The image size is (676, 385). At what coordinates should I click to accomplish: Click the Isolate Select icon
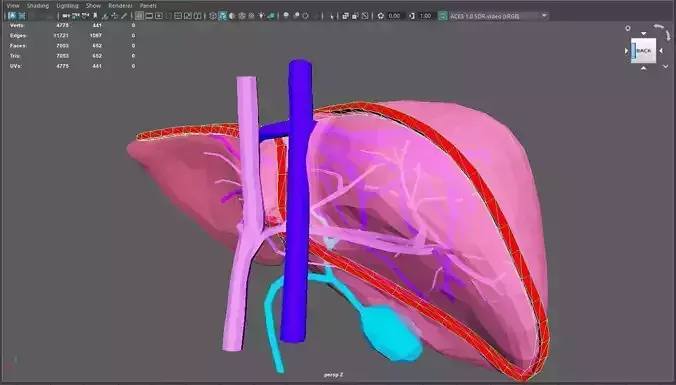(331, 16)
